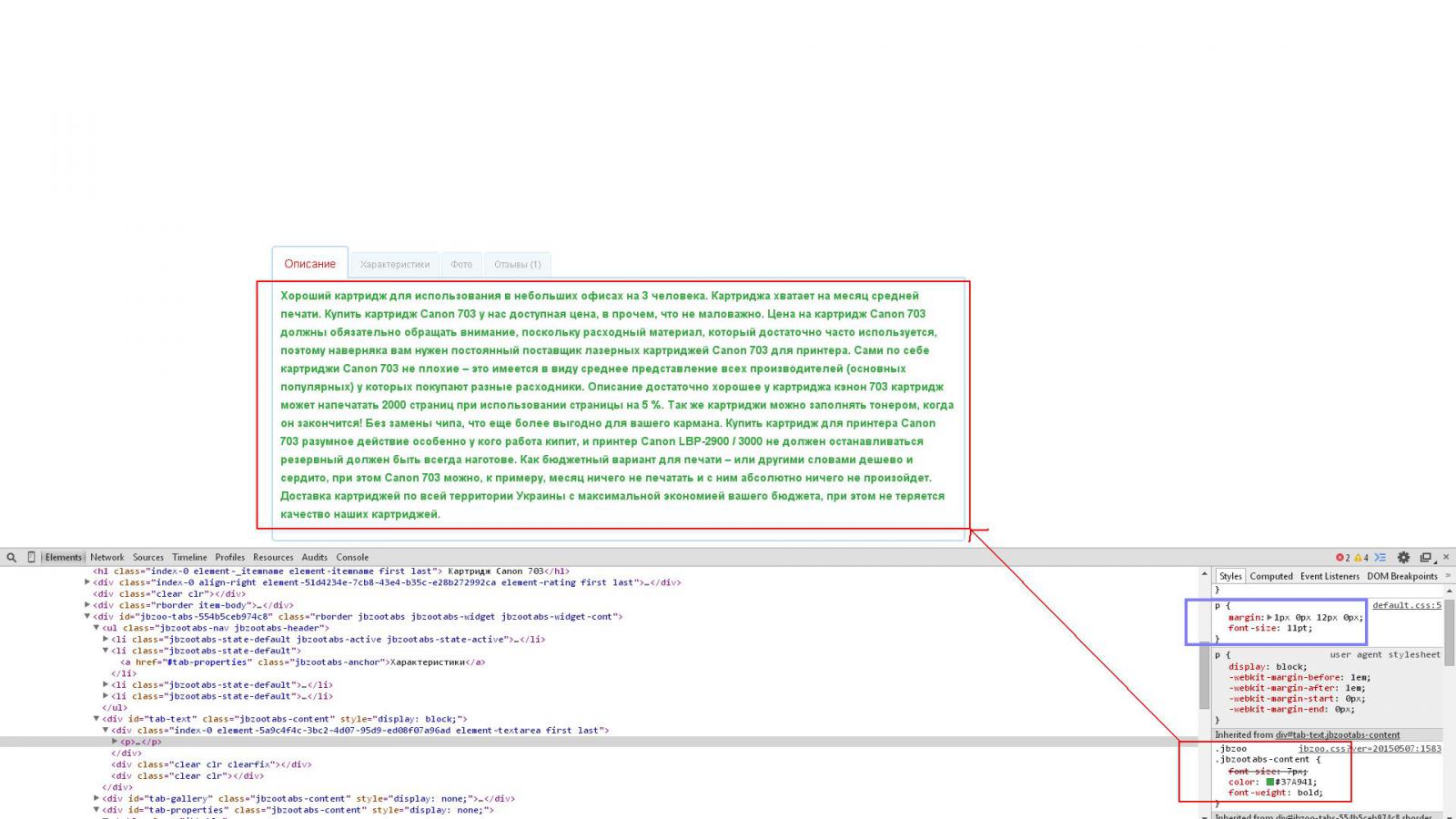Collapse the jbzoo-tabs-554b5ceb974c8 div node
Image resolution: width=1456 pixels, height=819 pixels.
coord(87,616)
